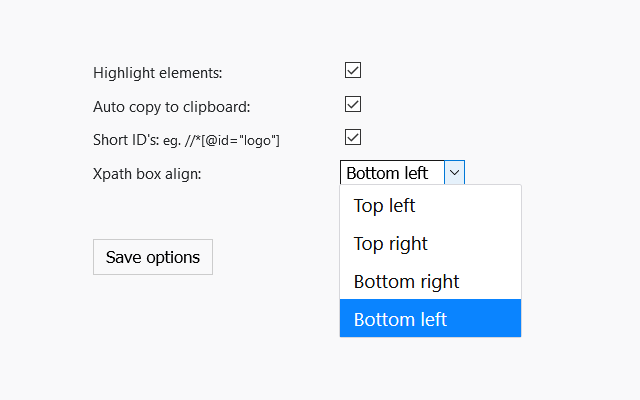
Task: Uncheck the Highlight elements checkbox
Action: 352,71
